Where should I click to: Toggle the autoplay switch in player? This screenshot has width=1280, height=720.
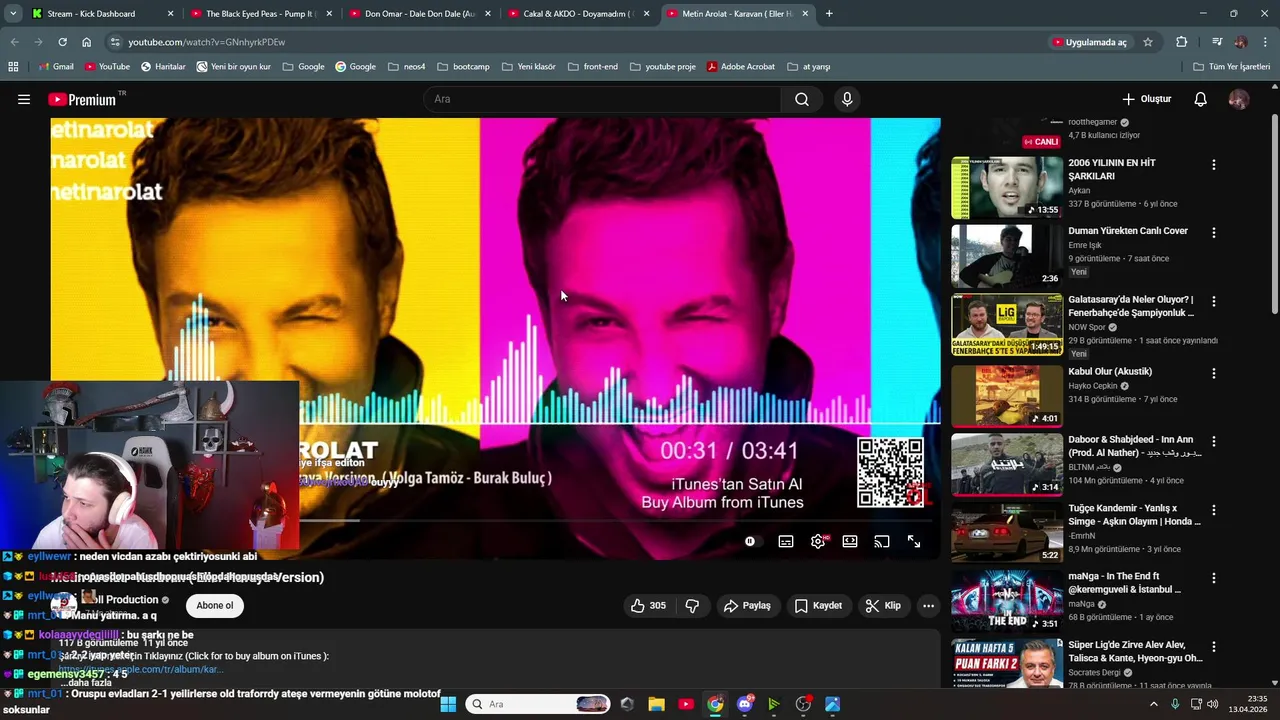(751, 541)
